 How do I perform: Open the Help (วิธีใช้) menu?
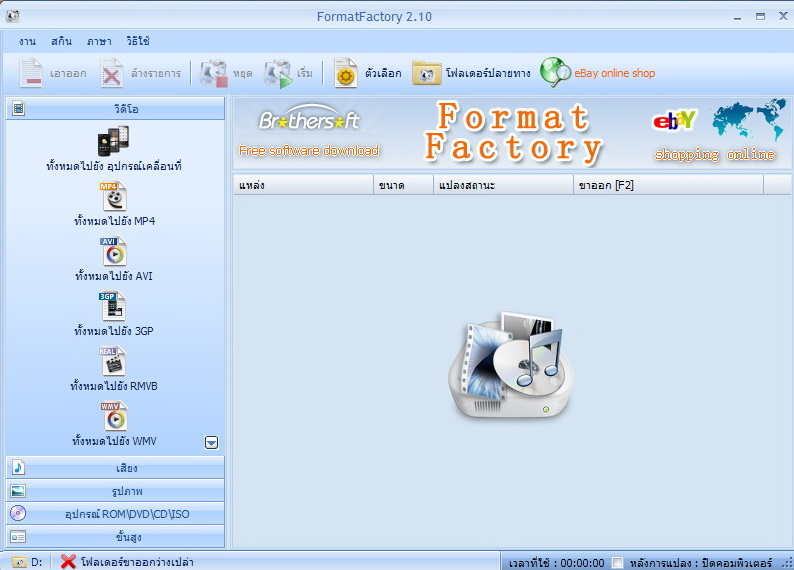tap(138, 41)
